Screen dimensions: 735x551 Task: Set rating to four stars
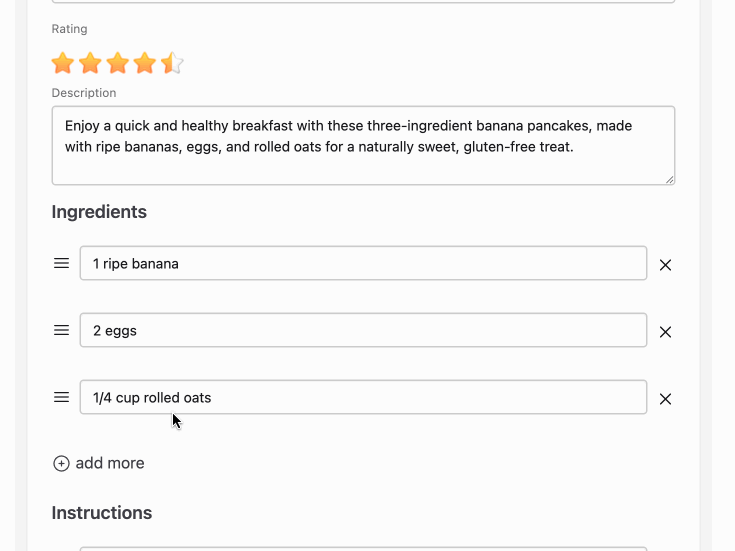pyautogui.click(x=145, y=63)
